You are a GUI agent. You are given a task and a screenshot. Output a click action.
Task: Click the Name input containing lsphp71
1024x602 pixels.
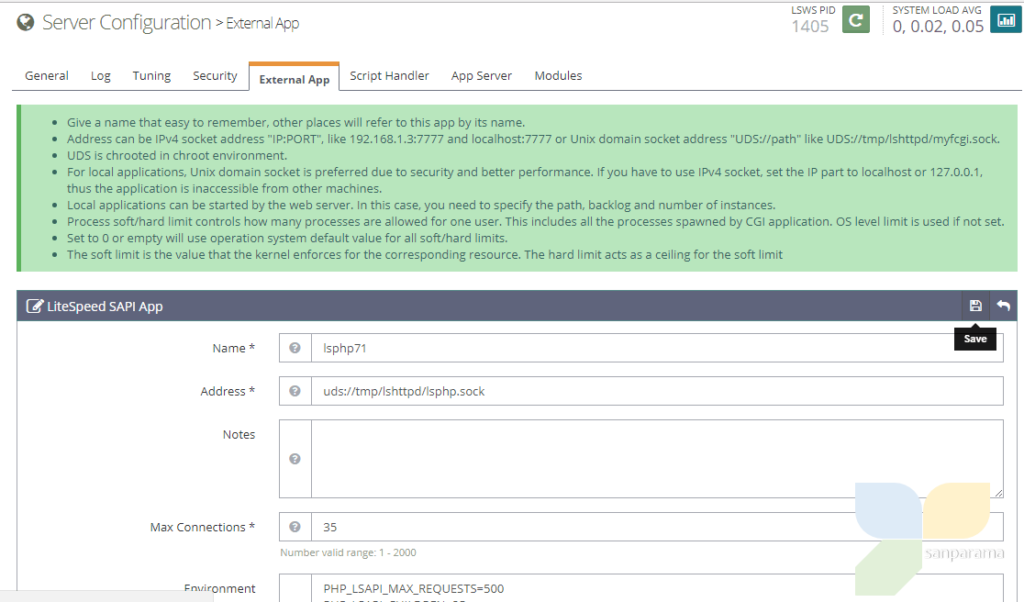(655, 348)
